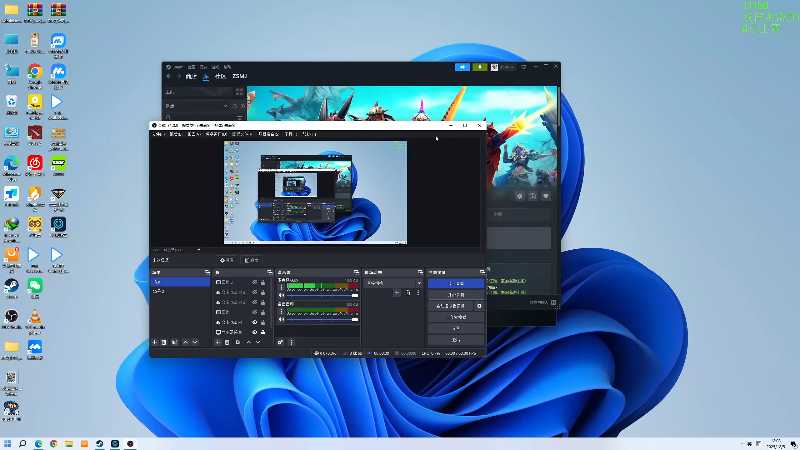Viewport: 800px width, 450px height.
Task: Adjust Mic/Aux volume slider
Action: point(322,295)
